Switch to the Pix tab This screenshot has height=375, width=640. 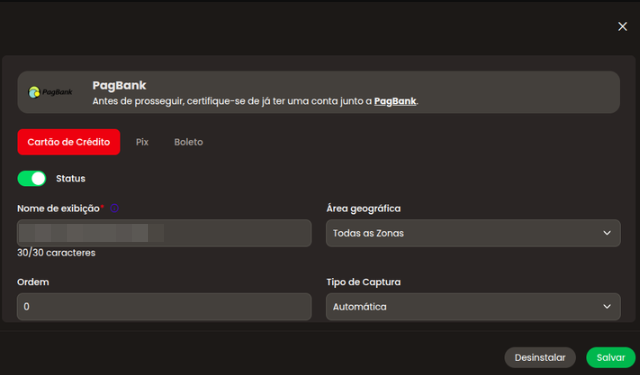coord(142,142)
